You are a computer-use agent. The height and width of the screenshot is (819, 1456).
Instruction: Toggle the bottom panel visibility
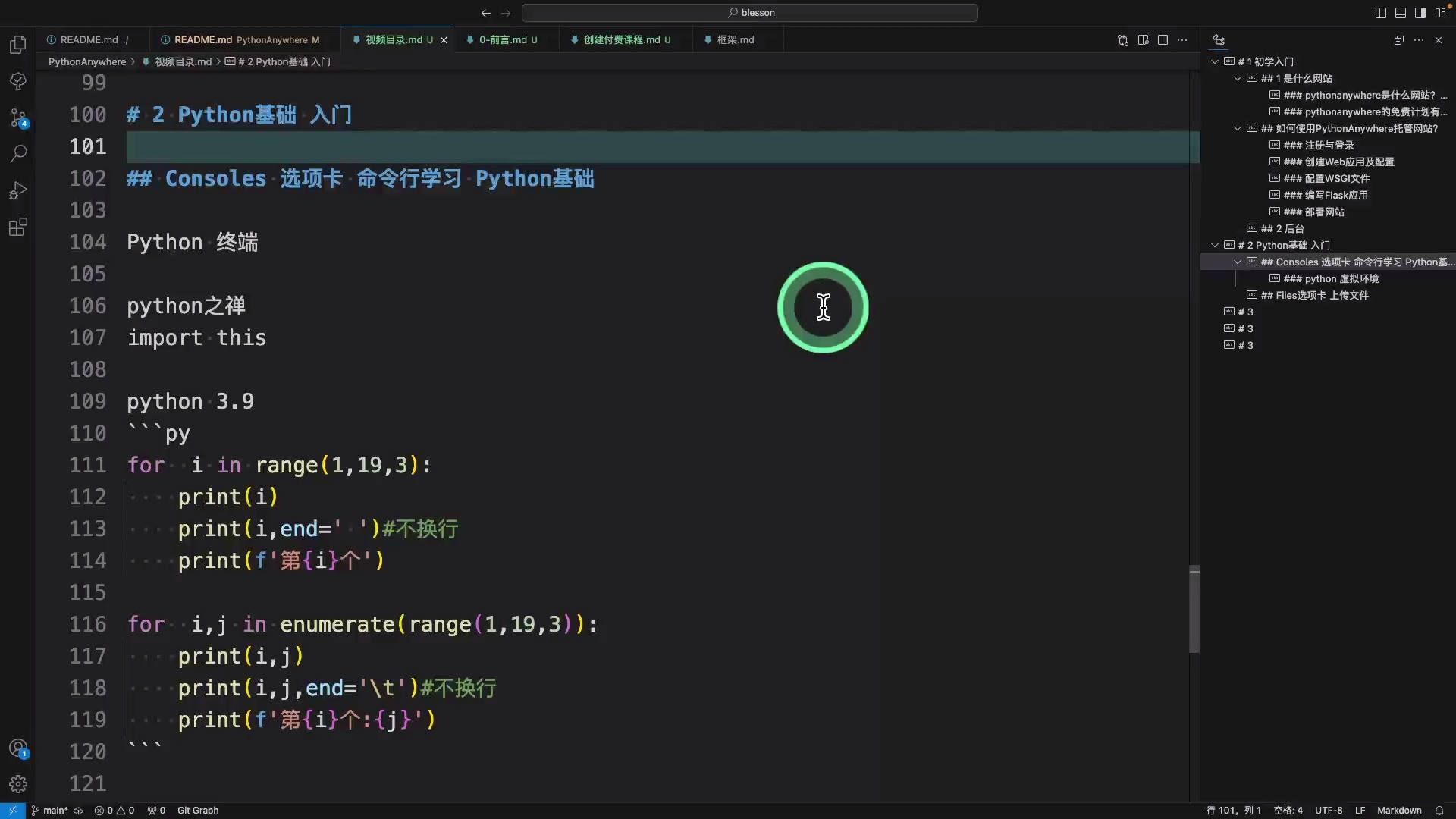1399,13
